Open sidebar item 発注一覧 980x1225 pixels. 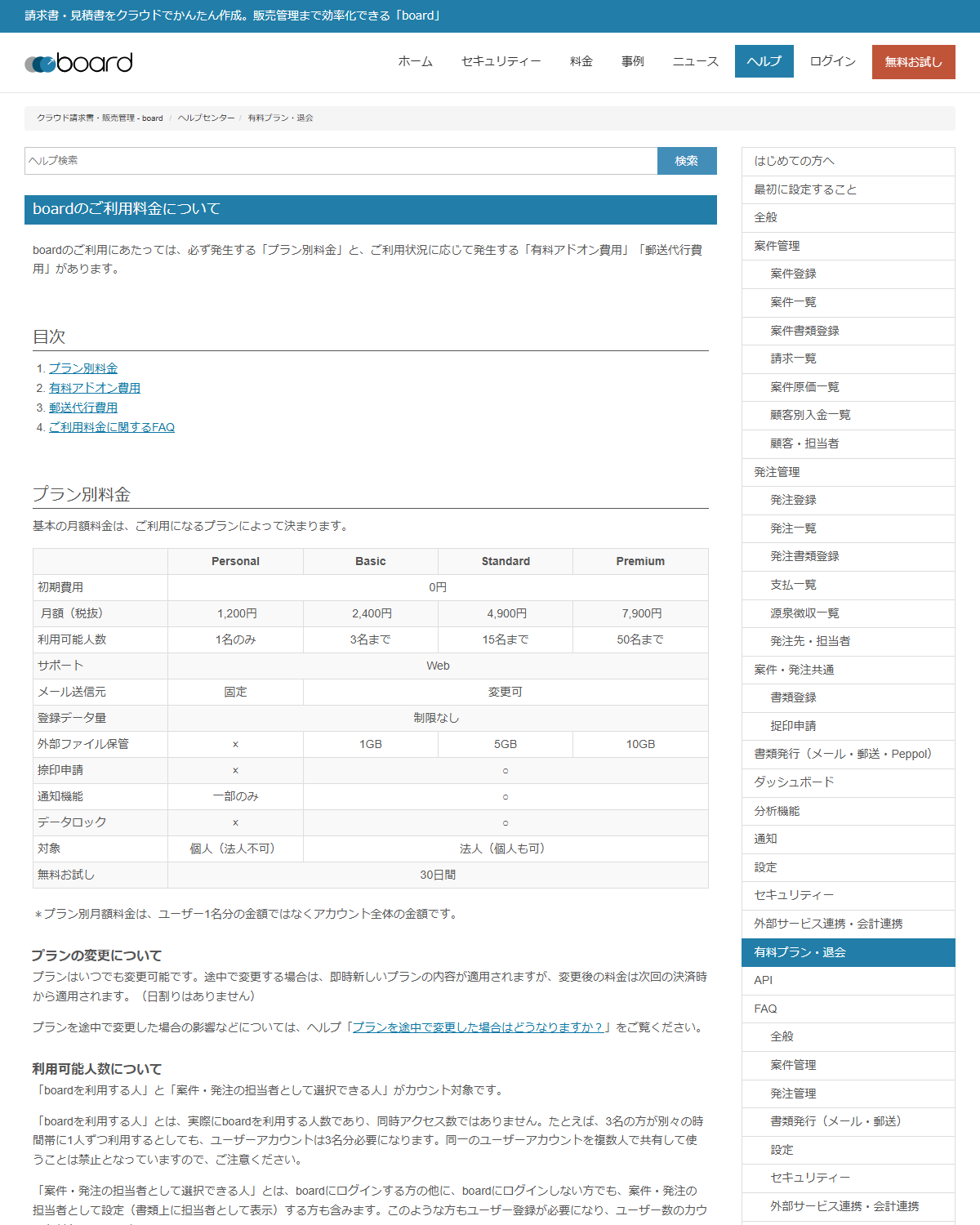click(848, 528)
